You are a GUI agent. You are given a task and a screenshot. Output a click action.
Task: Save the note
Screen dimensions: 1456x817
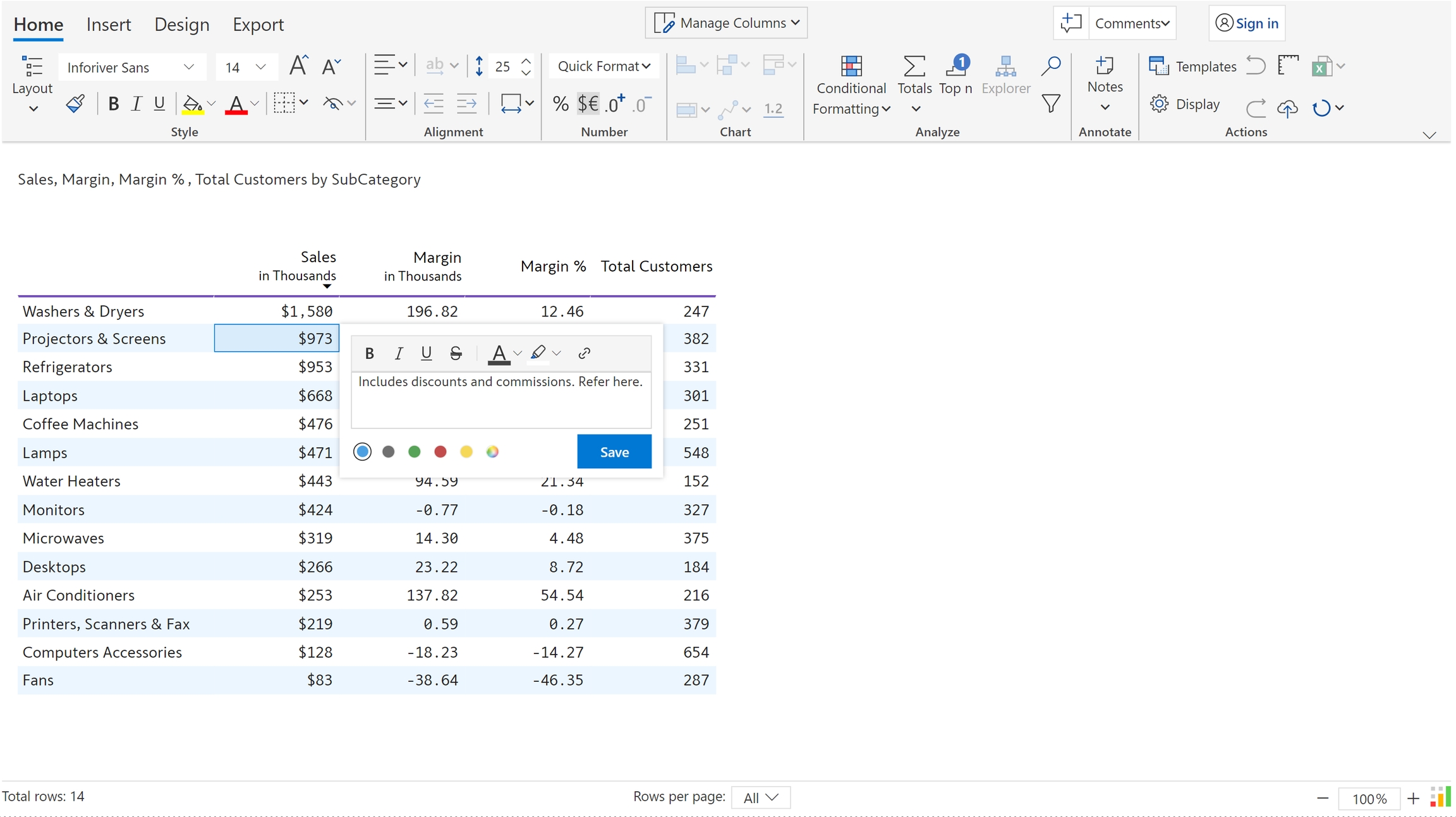(x=614, y=452)
